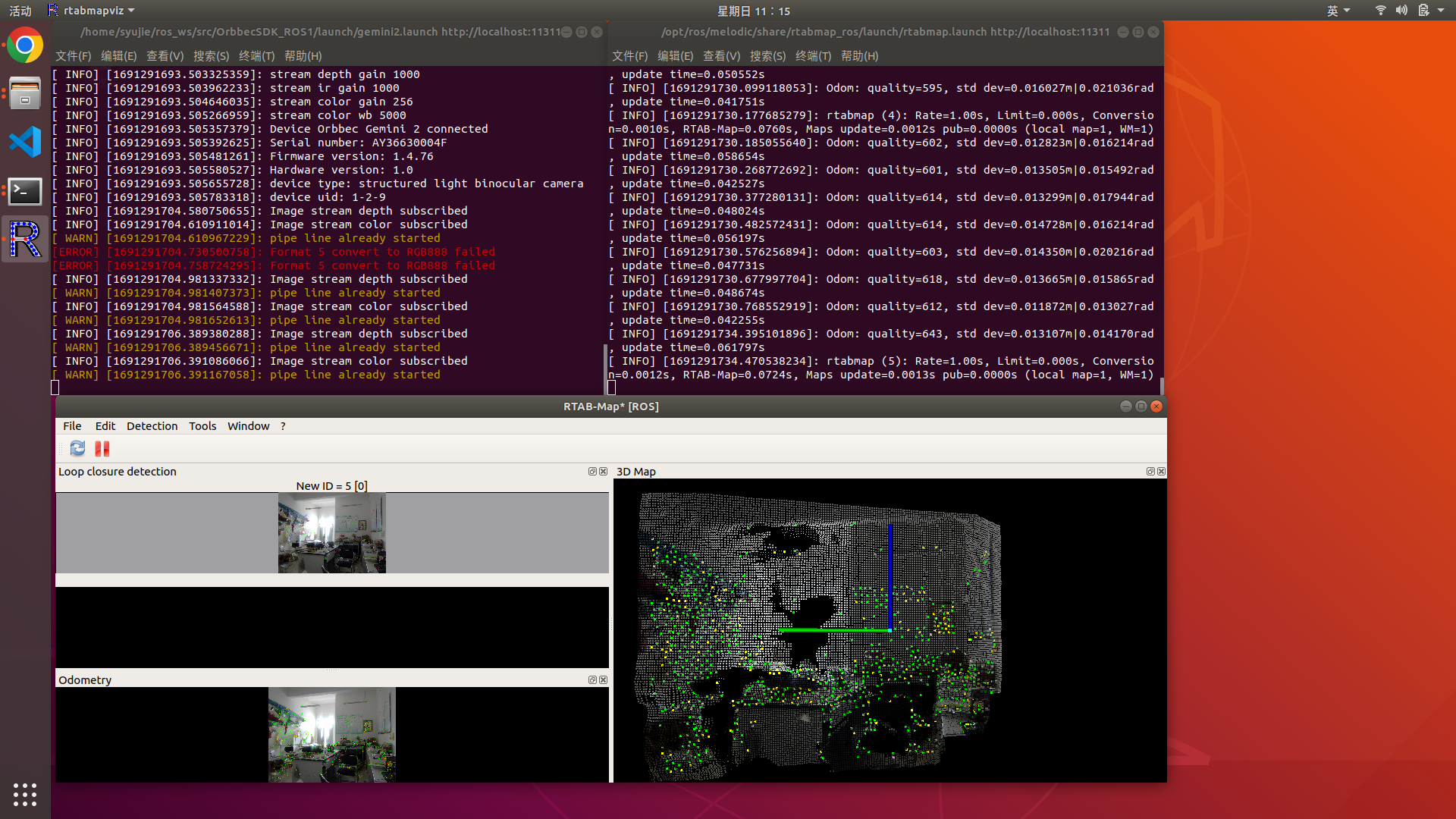Pause RTAB-Map mapping with the red pause icon
Viewport: 1456px width, 819px height.
click(x=102, y=448)
